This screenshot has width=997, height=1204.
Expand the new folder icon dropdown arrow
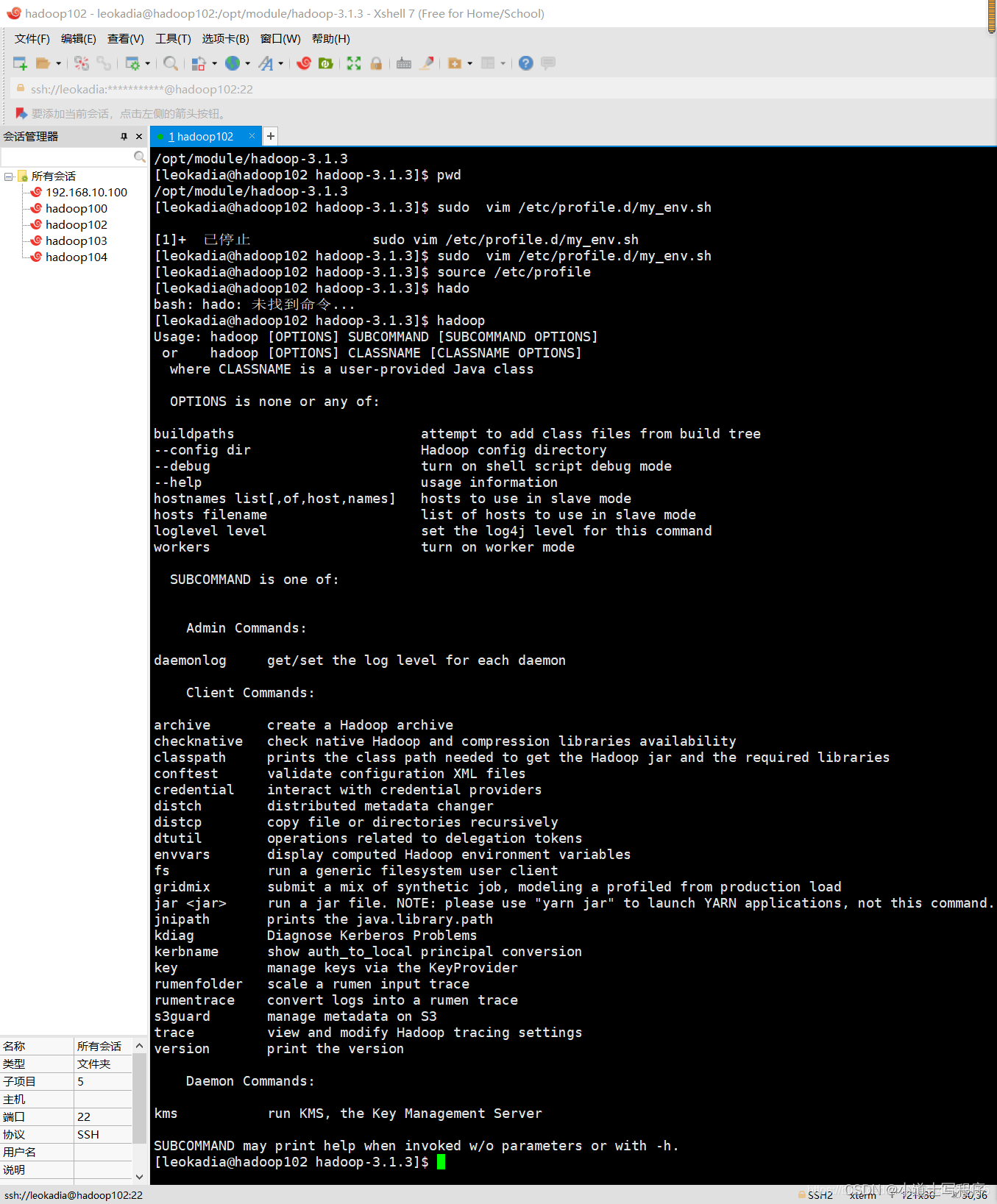pyautogui.click(x=470, y=63)
